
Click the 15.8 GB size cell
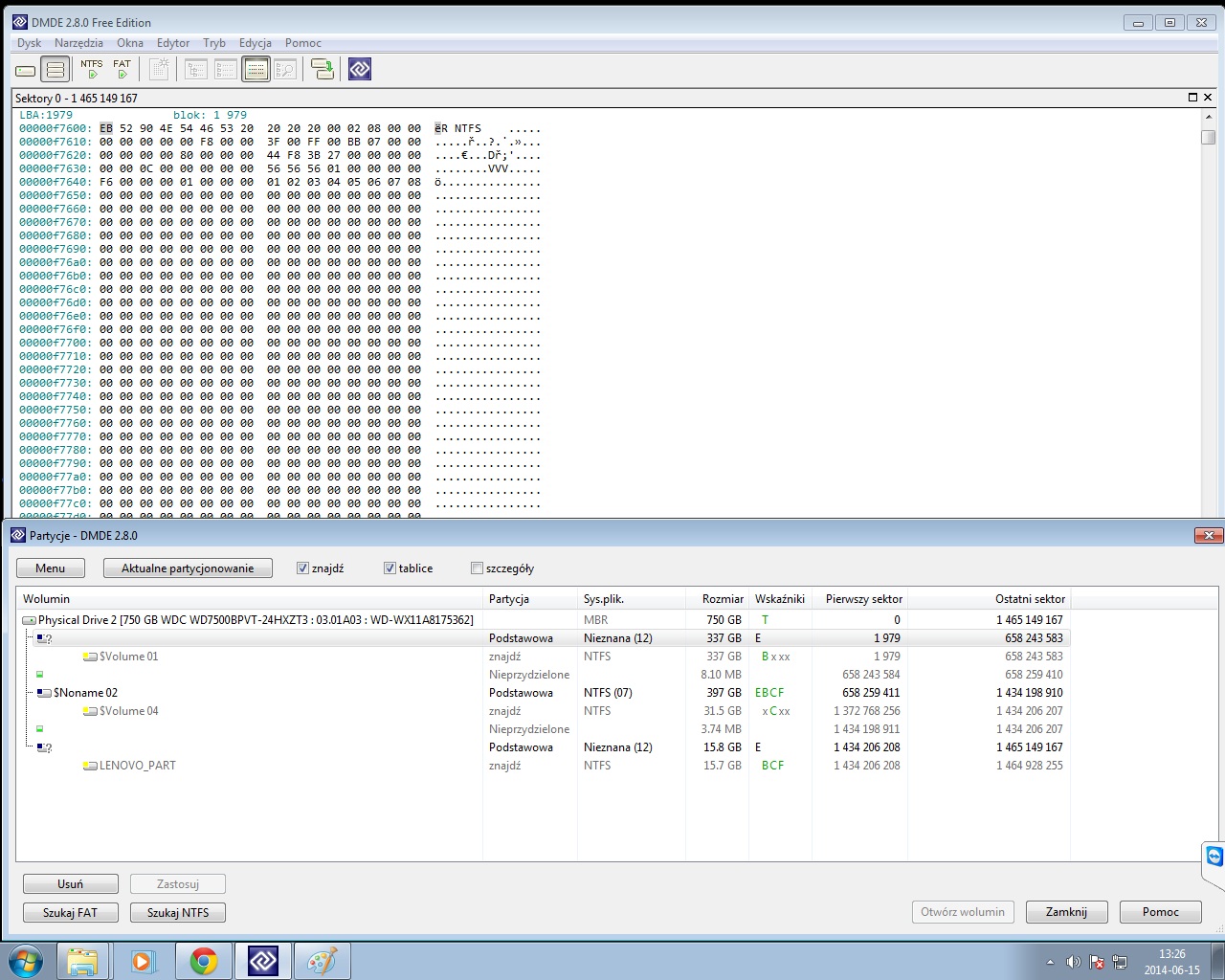pyautogui.click(x=723, y=747)
